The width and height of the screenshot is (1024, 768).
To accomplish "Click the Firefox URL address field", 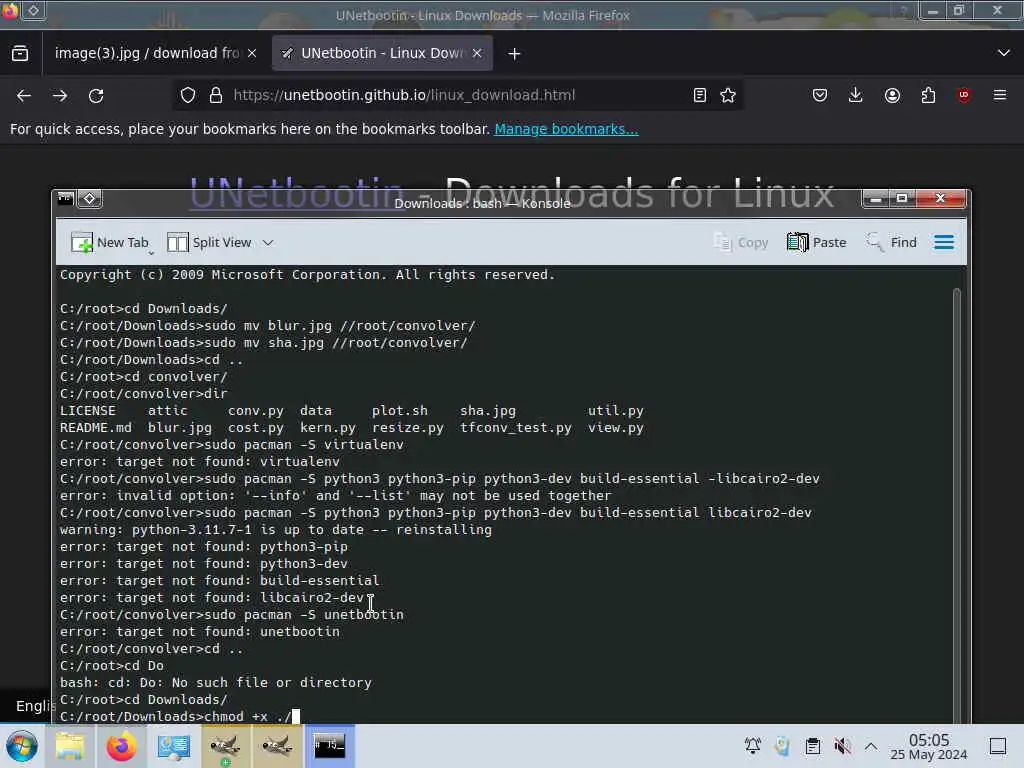I will pyautogui.click(x=457, y=95).
